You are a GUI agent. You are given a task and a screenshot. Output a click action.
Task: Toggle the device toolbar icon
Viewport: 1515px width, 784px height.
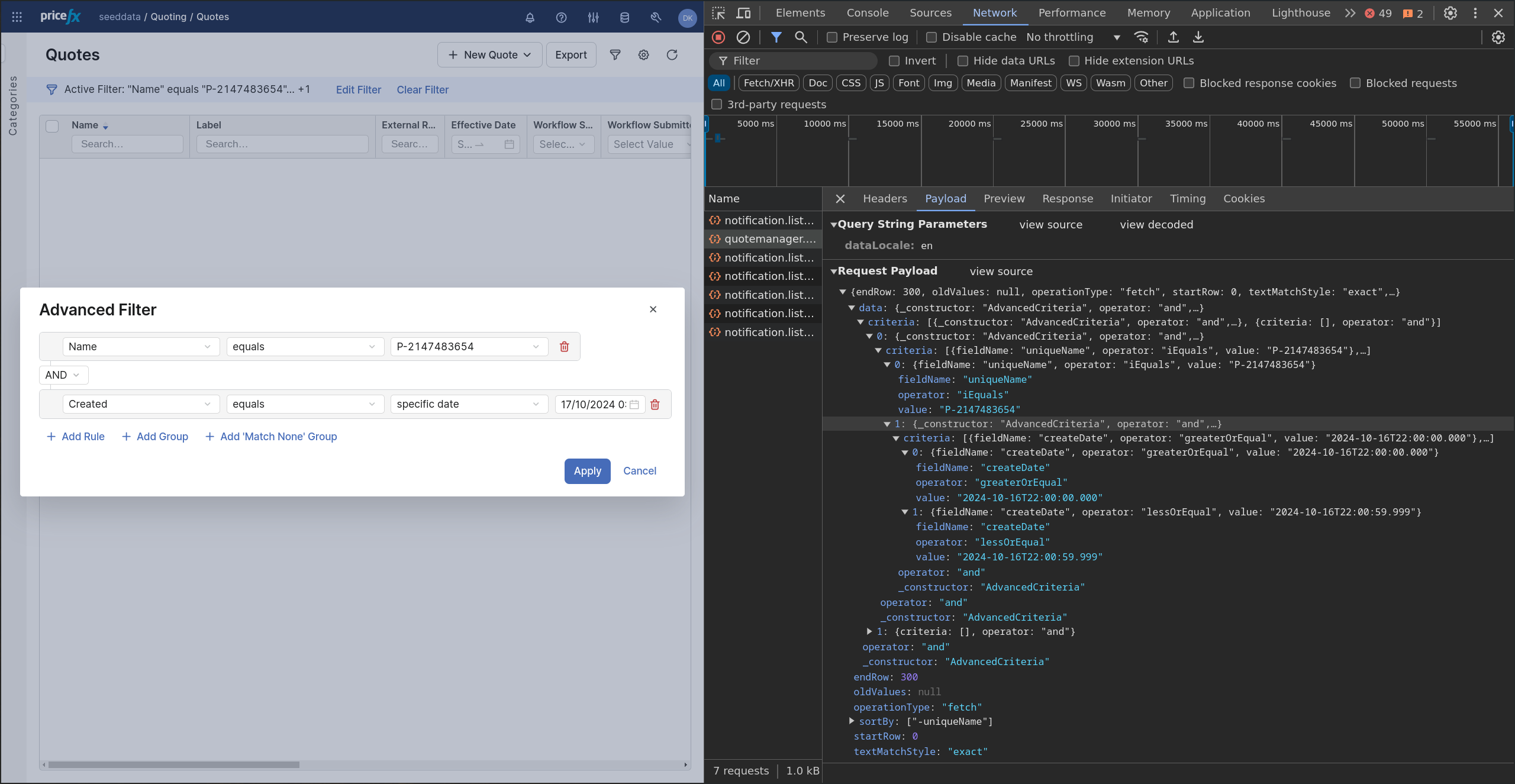tap(743, 13)
